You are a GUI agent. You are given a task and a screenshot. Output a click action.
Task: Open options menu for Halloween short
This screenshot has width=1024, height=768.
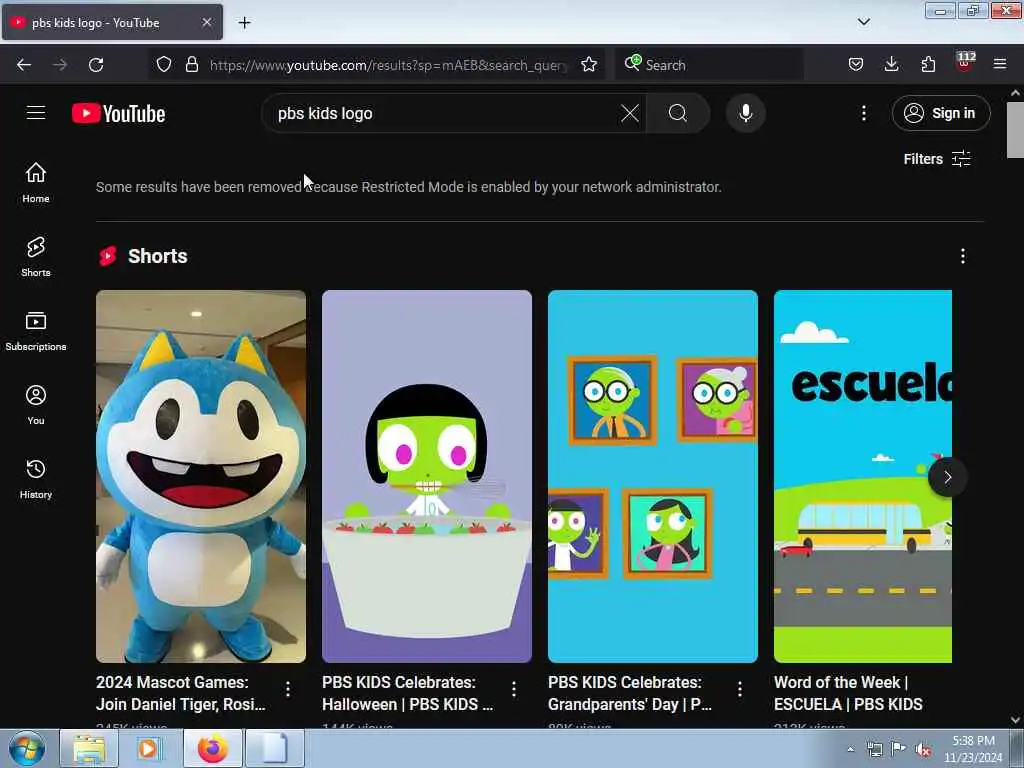coord(514,689)
